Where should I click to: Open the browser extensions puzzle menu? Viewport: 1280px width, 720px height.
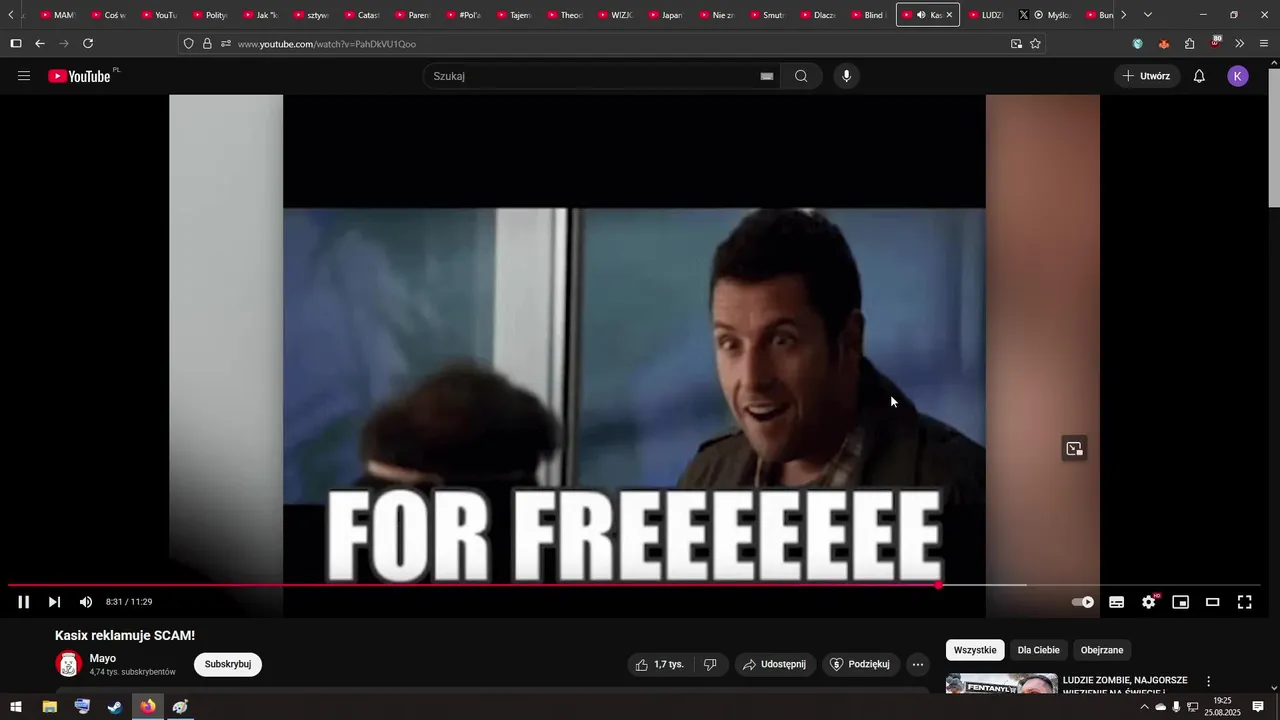pos(1190,44)
